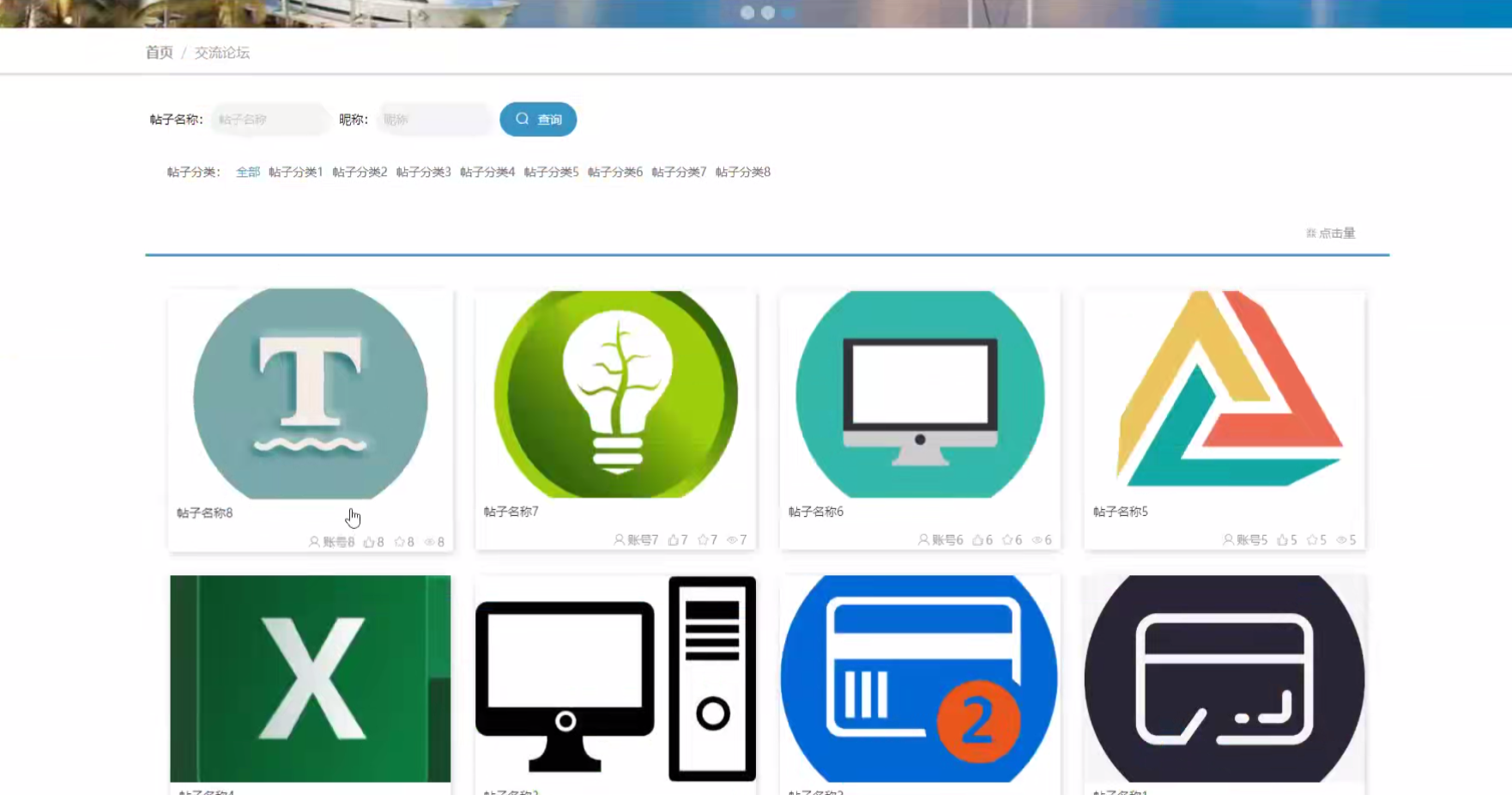Select 帖子分类1 filter
This screenshot has width=1512, height=795.
point(295,172)
